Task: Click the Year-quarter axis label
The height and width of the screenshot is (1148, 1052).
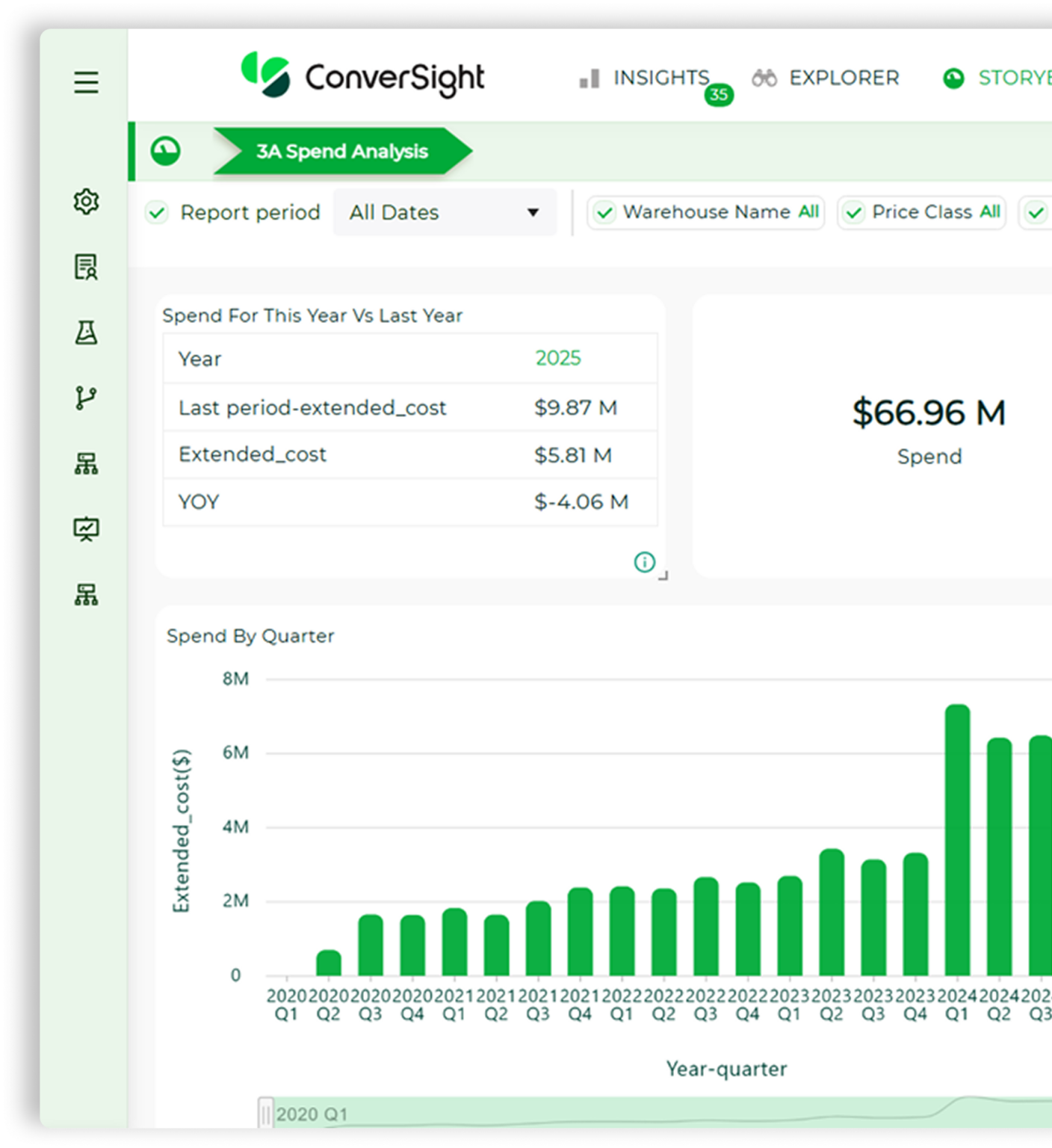Action: [726, 1069]
